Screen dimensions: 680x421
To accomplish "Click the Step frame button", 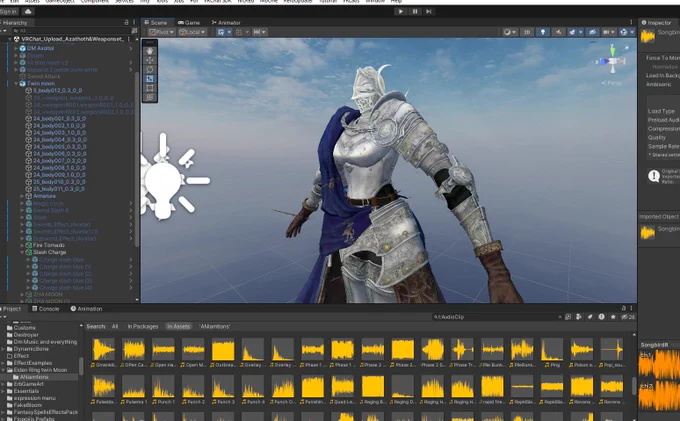I will click(428, 12).
